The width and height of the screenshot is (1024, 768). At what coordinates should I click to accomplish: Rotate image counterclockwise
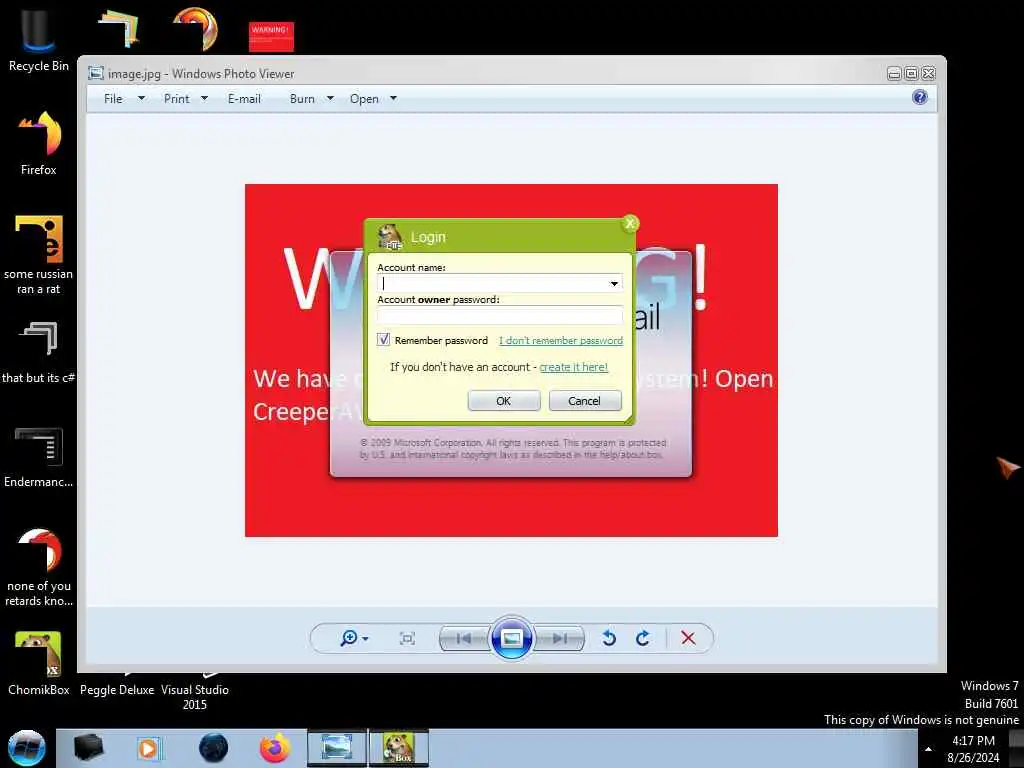point(609,638)
